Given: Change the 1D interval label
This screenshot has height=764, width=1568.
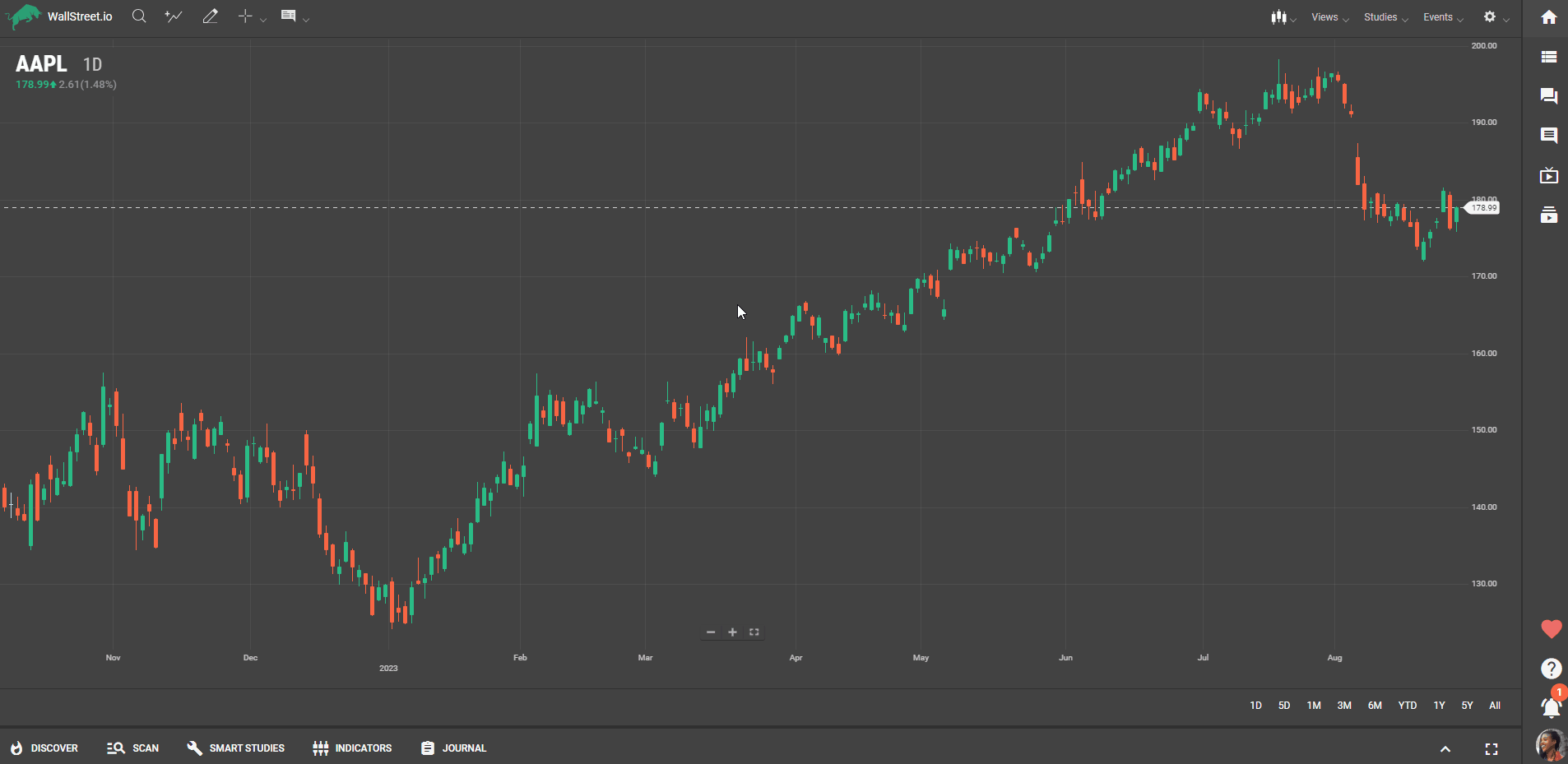Looking at the screenshot, I should [92, 64].
